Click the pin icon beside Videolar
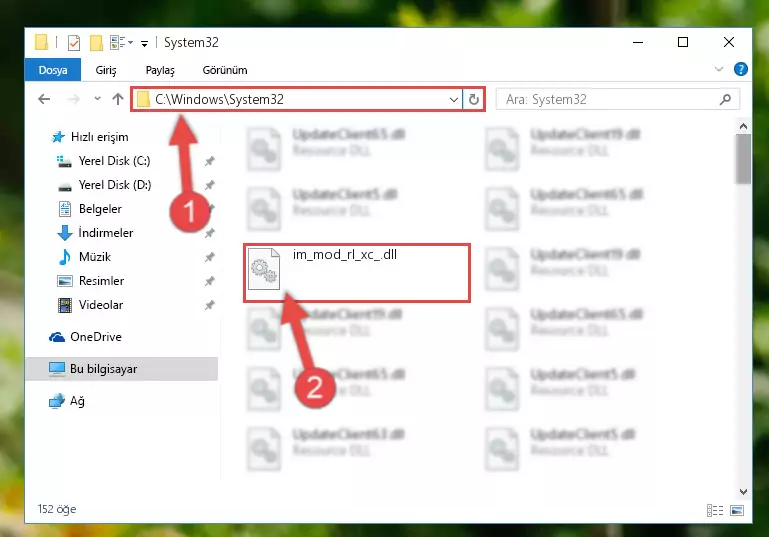 tap(209, 305)
